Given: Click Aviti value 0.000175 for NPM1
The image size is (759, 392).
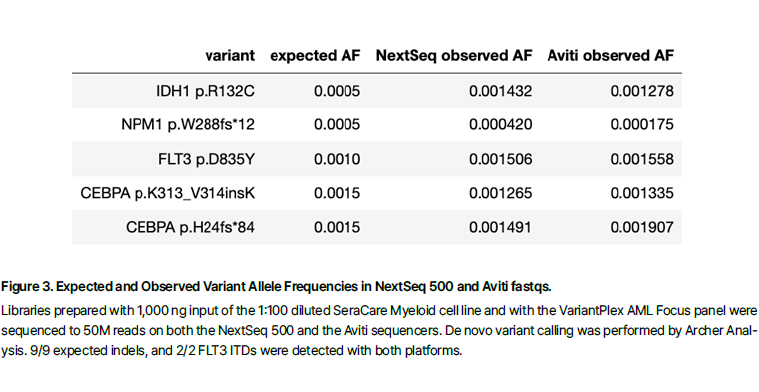Looking at the screenshot, I should (x=642, y=125).
